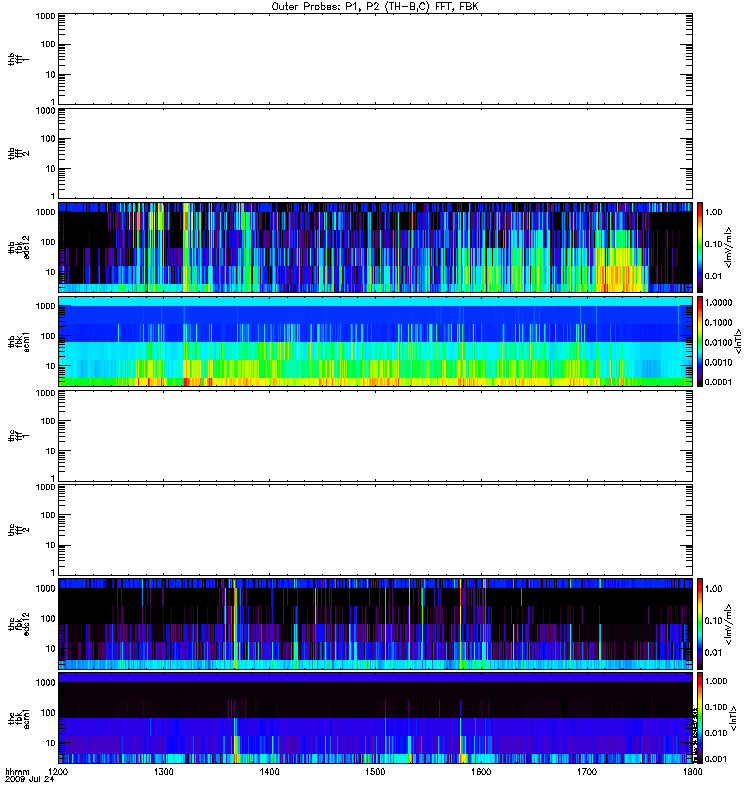Click the <|nT|> unit label beside thc scm1 bar
750x800 pixels.
click(x=733, y=718)
